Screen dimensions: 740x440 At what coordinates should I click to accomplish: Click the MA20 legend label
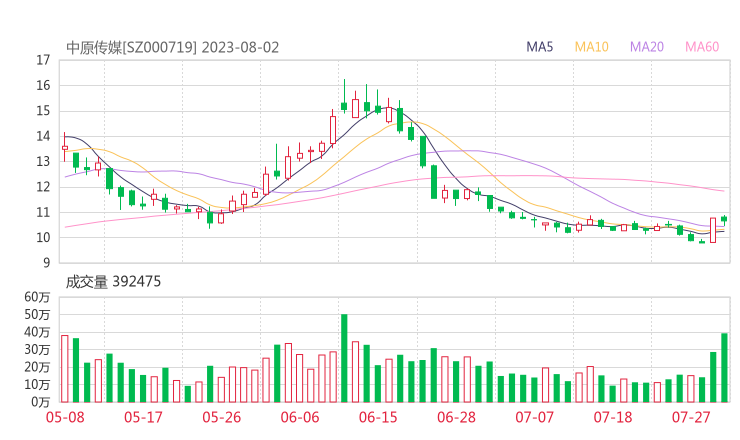pos(647,47)
